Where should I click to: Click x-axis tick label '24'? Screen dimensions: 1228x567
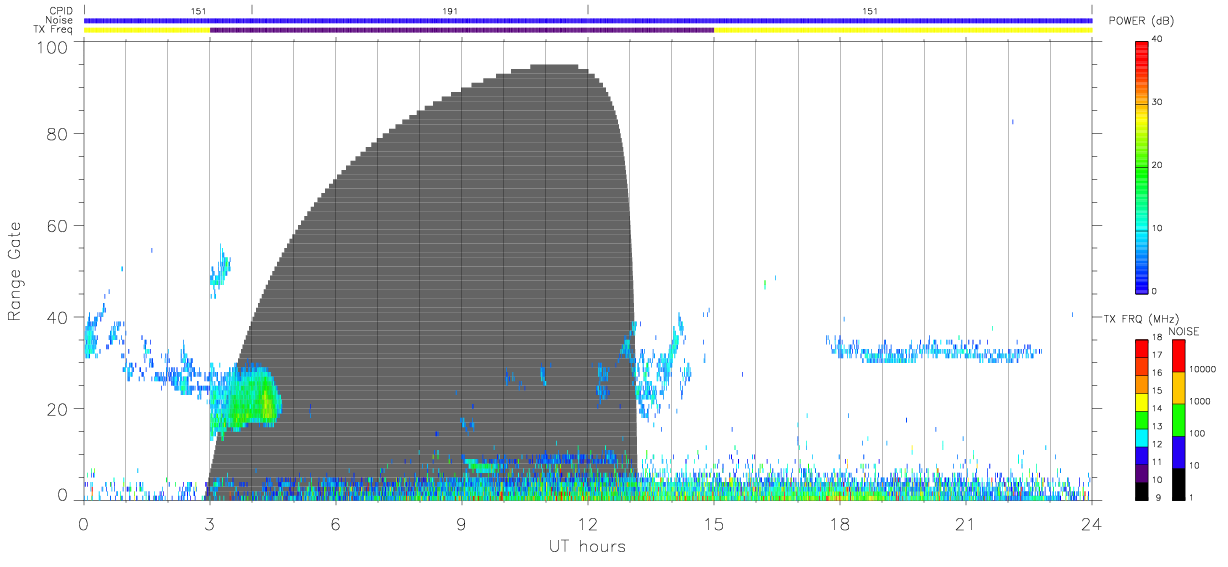click(x=1091, y=524)
